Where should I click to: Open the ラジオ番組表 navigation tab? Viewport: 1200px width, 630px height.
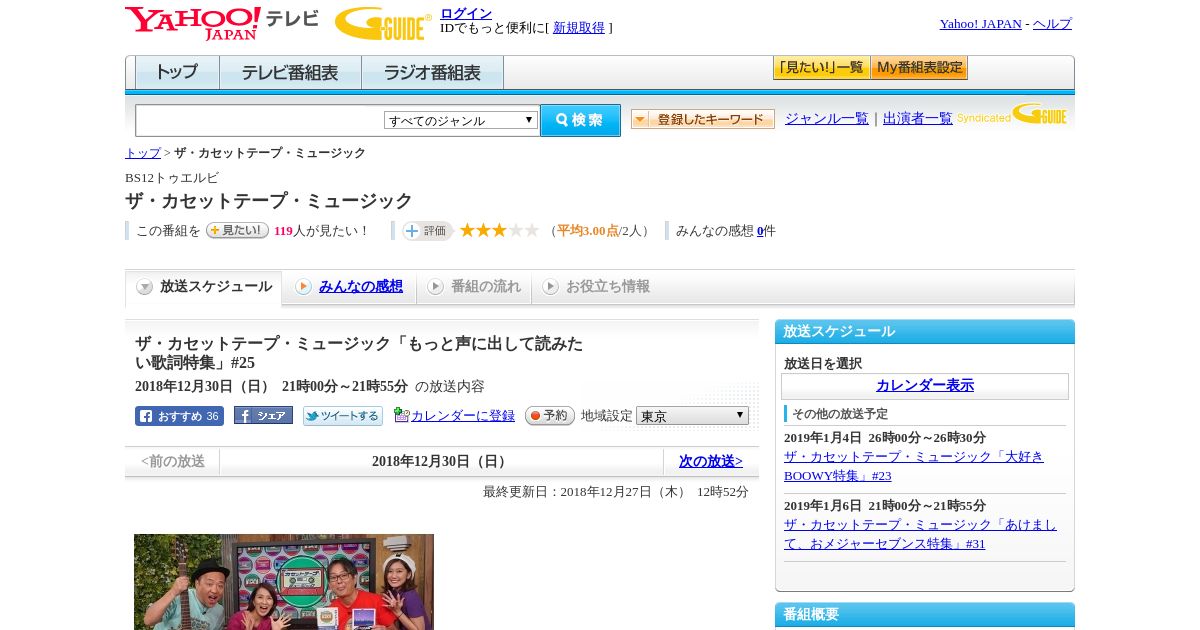click(x=432, y=73)
